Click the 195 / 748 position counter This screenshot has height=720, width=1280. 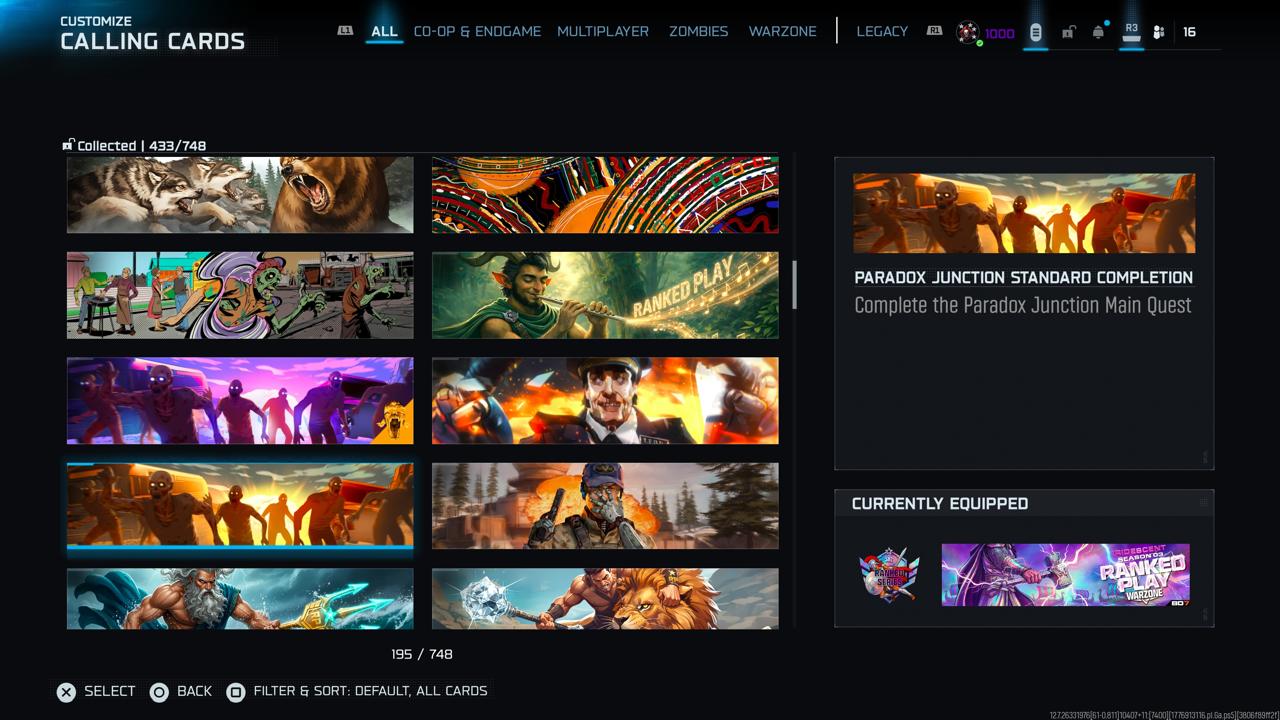(422, 654)
